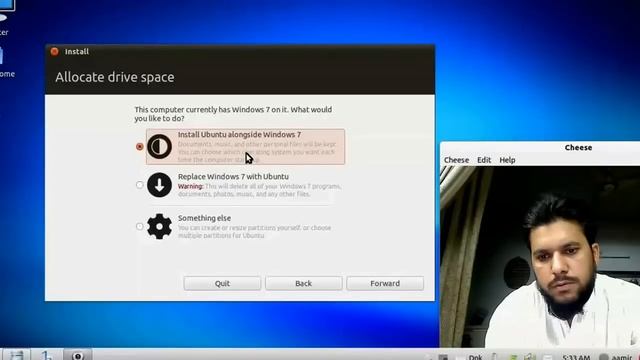Close the Install window with the red button

(x=55, y=51)
